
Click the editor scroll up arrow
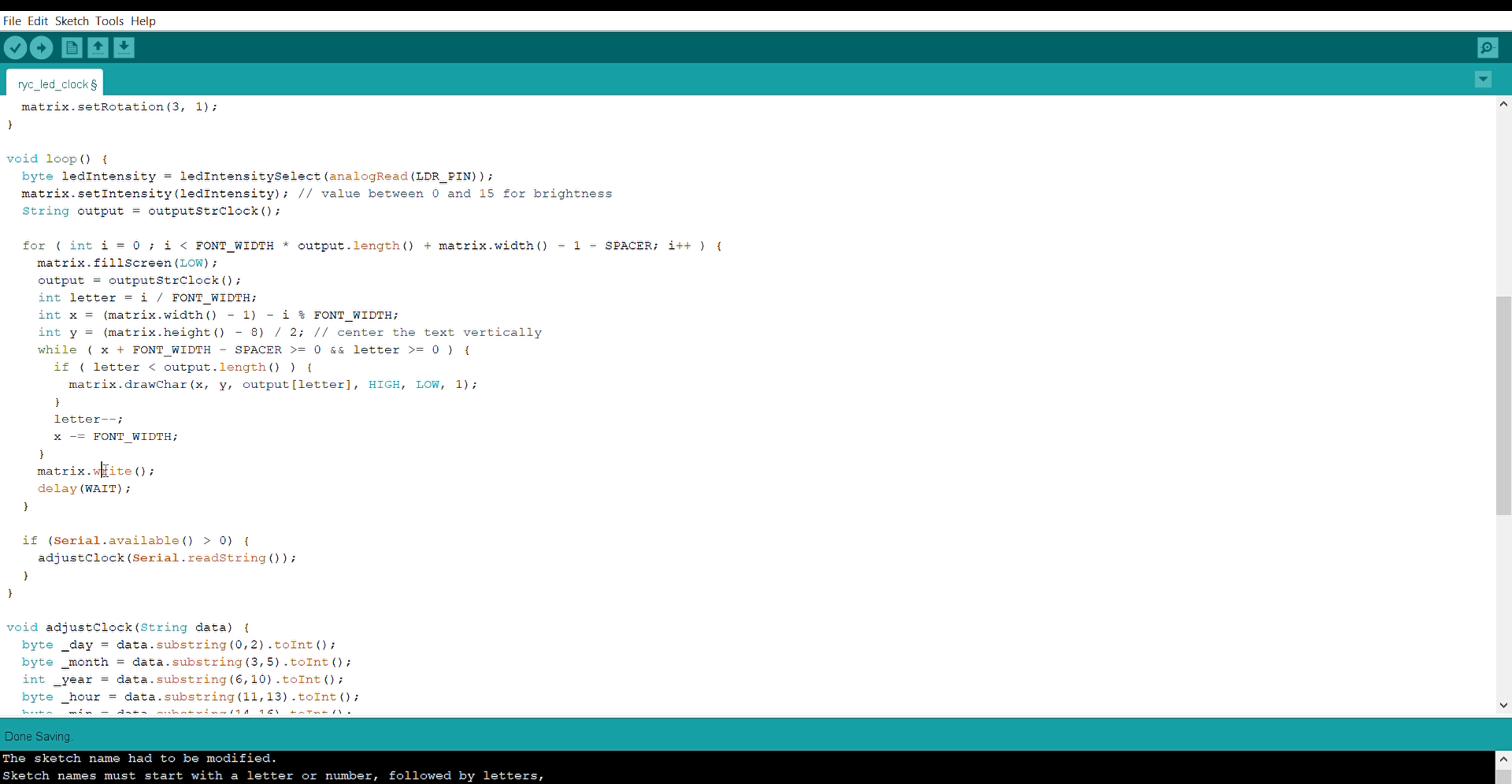tap(1503, 104)
